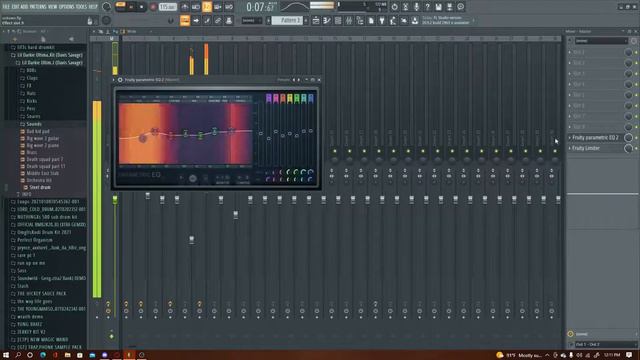Screen dimensions: 640x360
Task: Toggle the Fruity Limiter slot enable knob
Action: [x=628, y=148]
